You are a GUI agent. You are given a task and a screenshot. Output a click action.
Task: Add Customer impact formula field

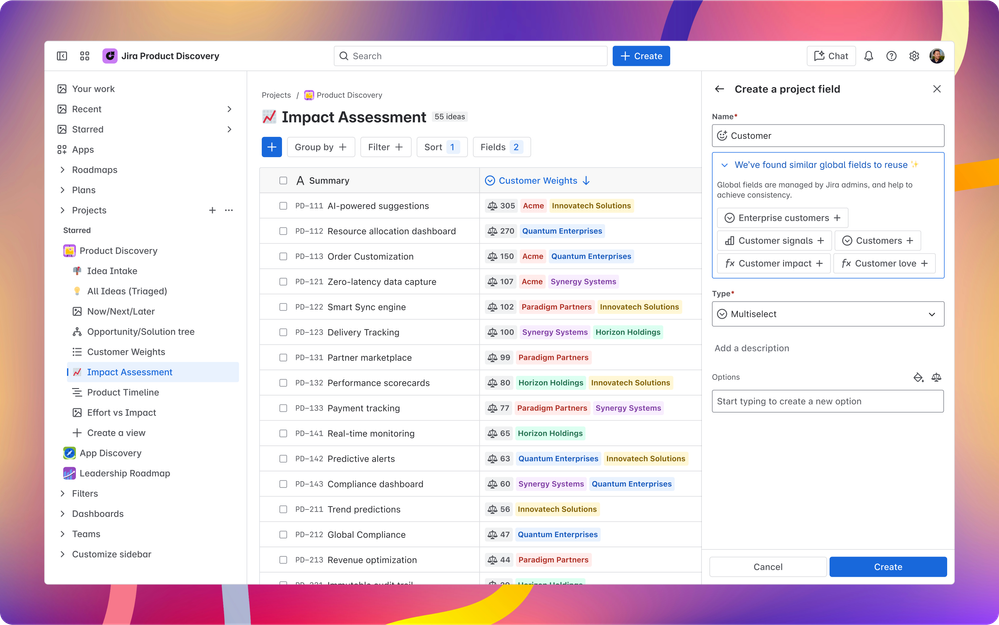point(773,263)
